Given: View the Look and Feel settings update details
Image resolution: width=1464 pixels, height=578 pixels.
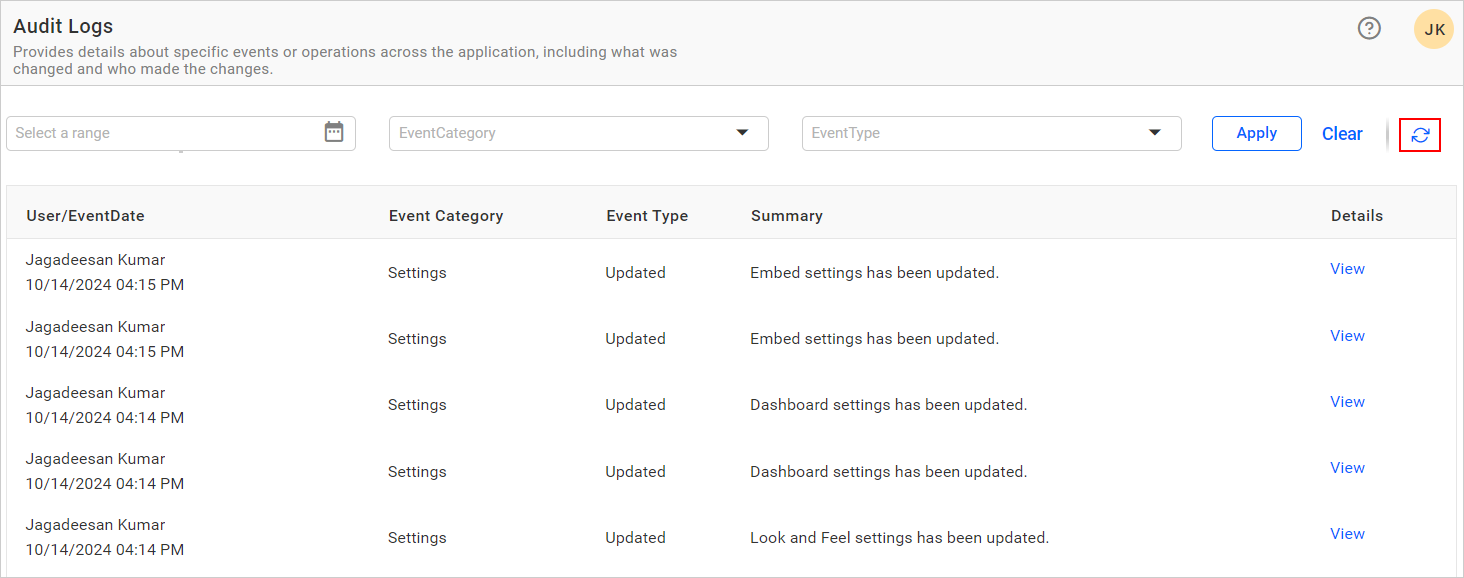Looking at the screenshot, I should coord(1347,533).
